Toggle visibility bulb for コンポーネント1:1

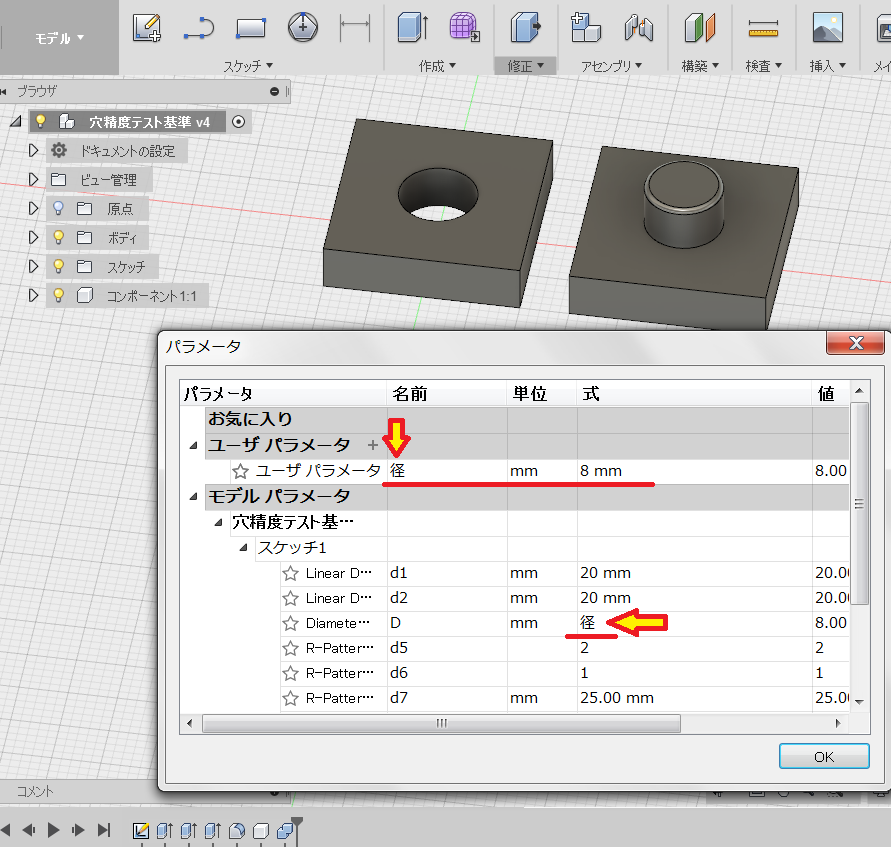(58, 295)
